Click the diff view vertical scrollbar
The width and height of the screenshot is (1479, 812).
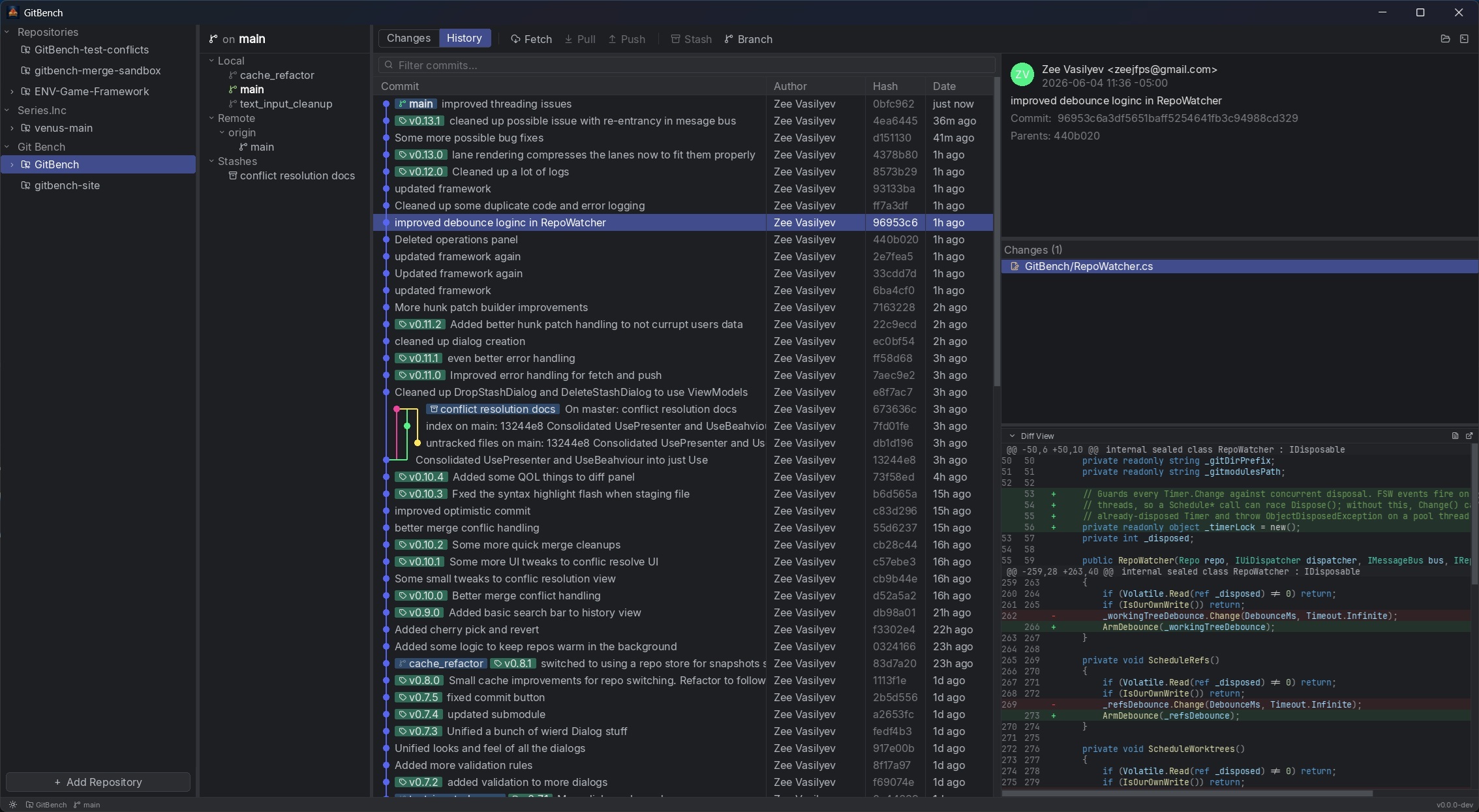(1474, 515)
